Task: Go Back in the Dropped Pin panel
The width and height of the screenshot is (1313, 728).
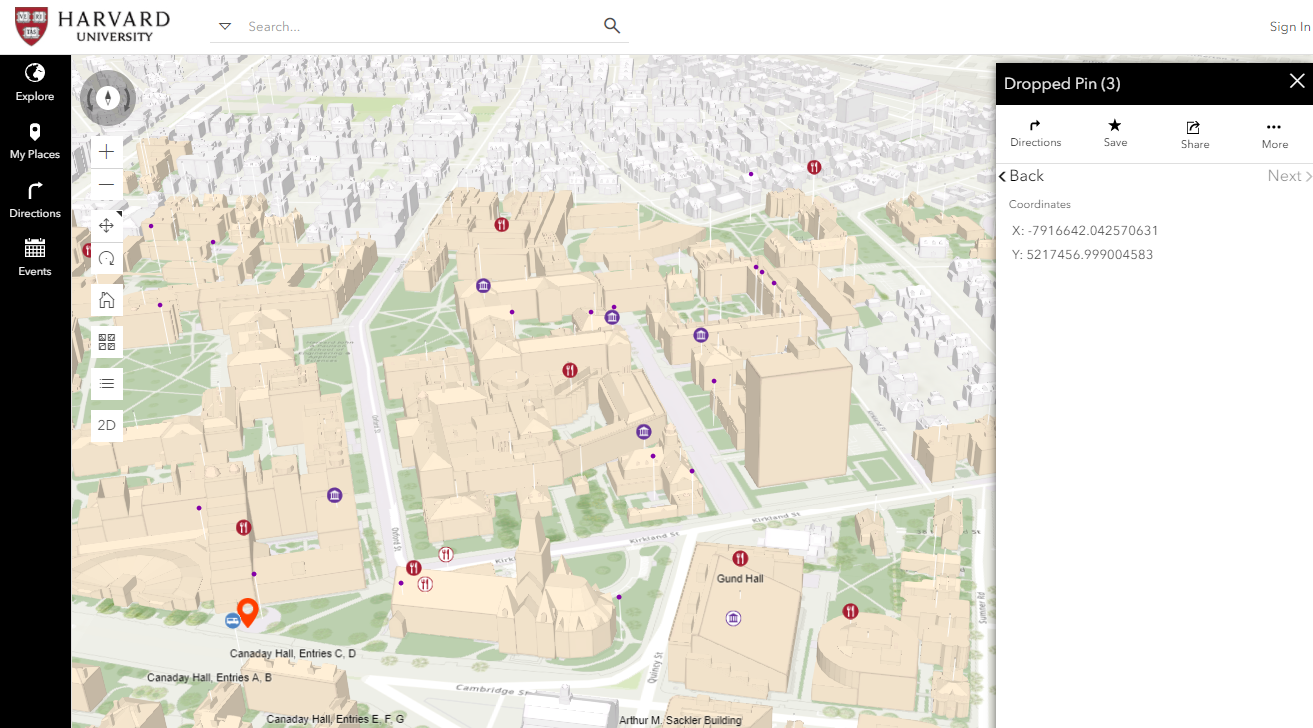Action: tap(1021, 175)
